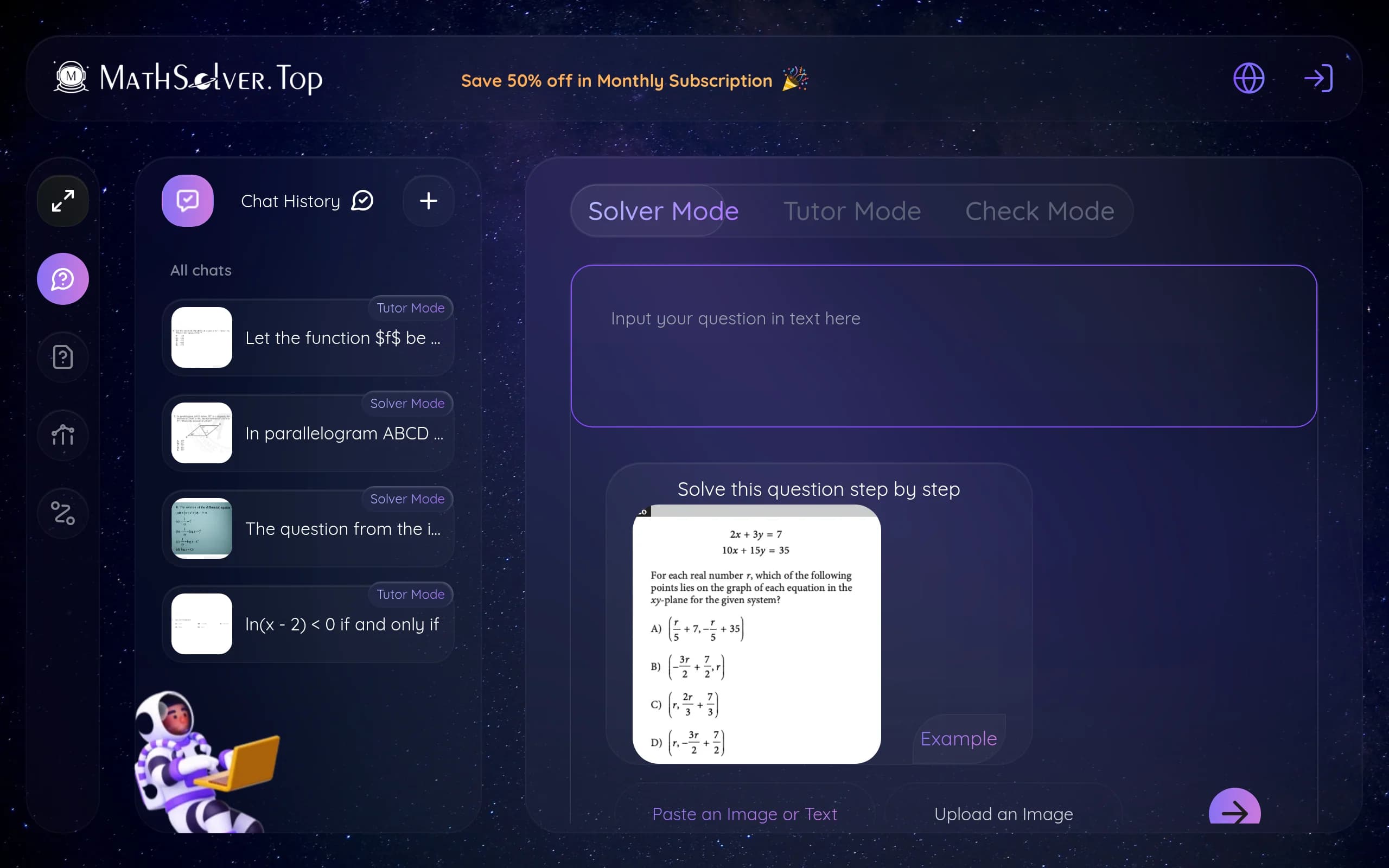The width and height of the screenshot is (1389, 868).
Task: Click the login arrow icon
Action: [1318, 78]
